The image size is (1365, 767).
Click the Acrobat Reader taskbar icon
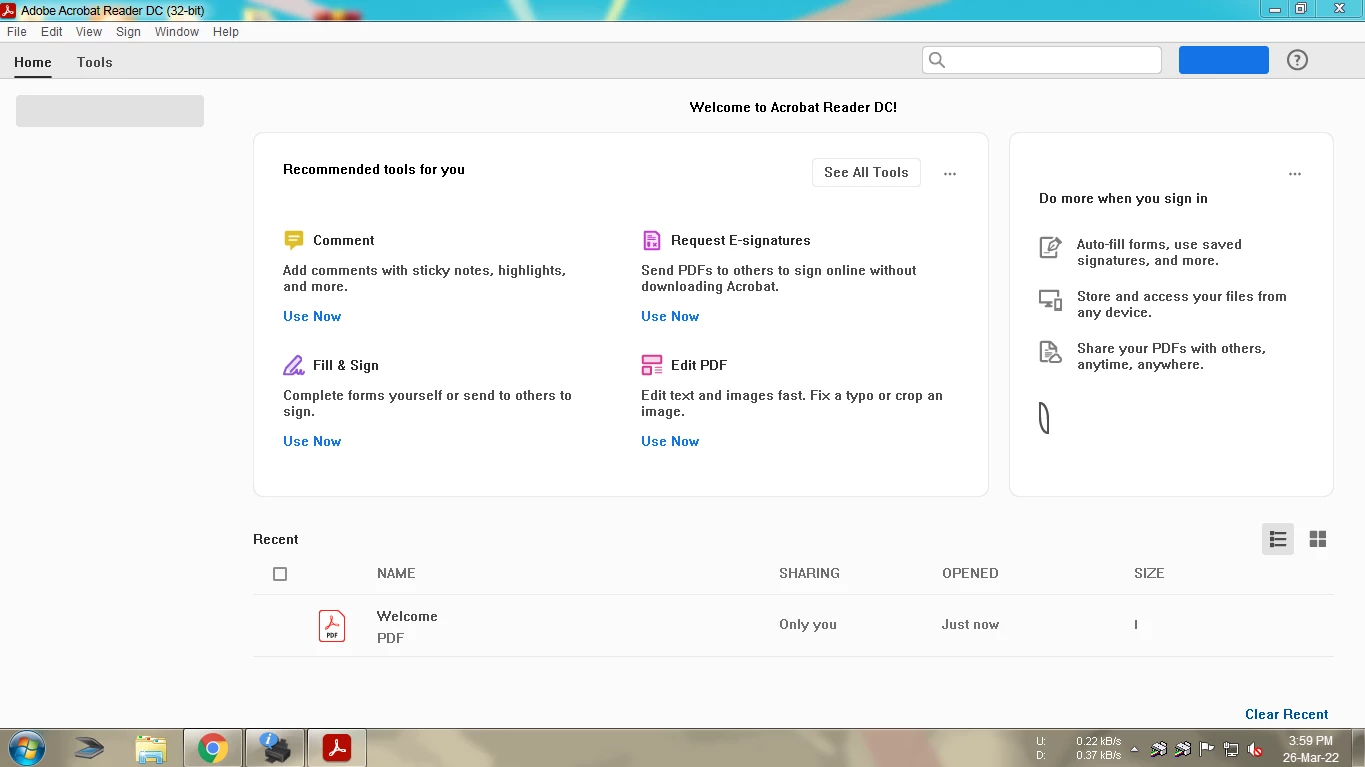(x=336, y=748)
